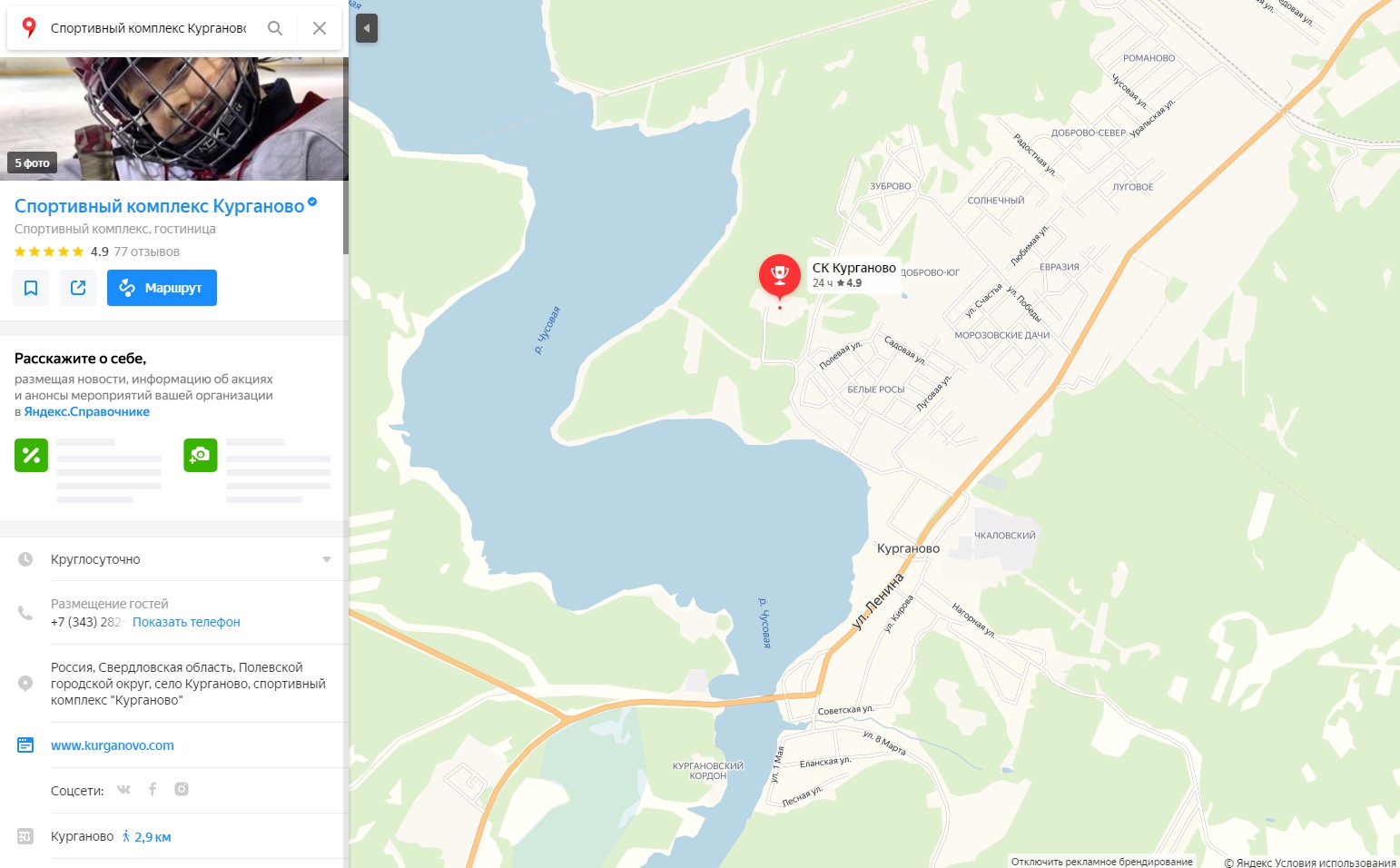Save place with the bookmark icon
This screenshot has width=1400, height=868.
[31, 288]
